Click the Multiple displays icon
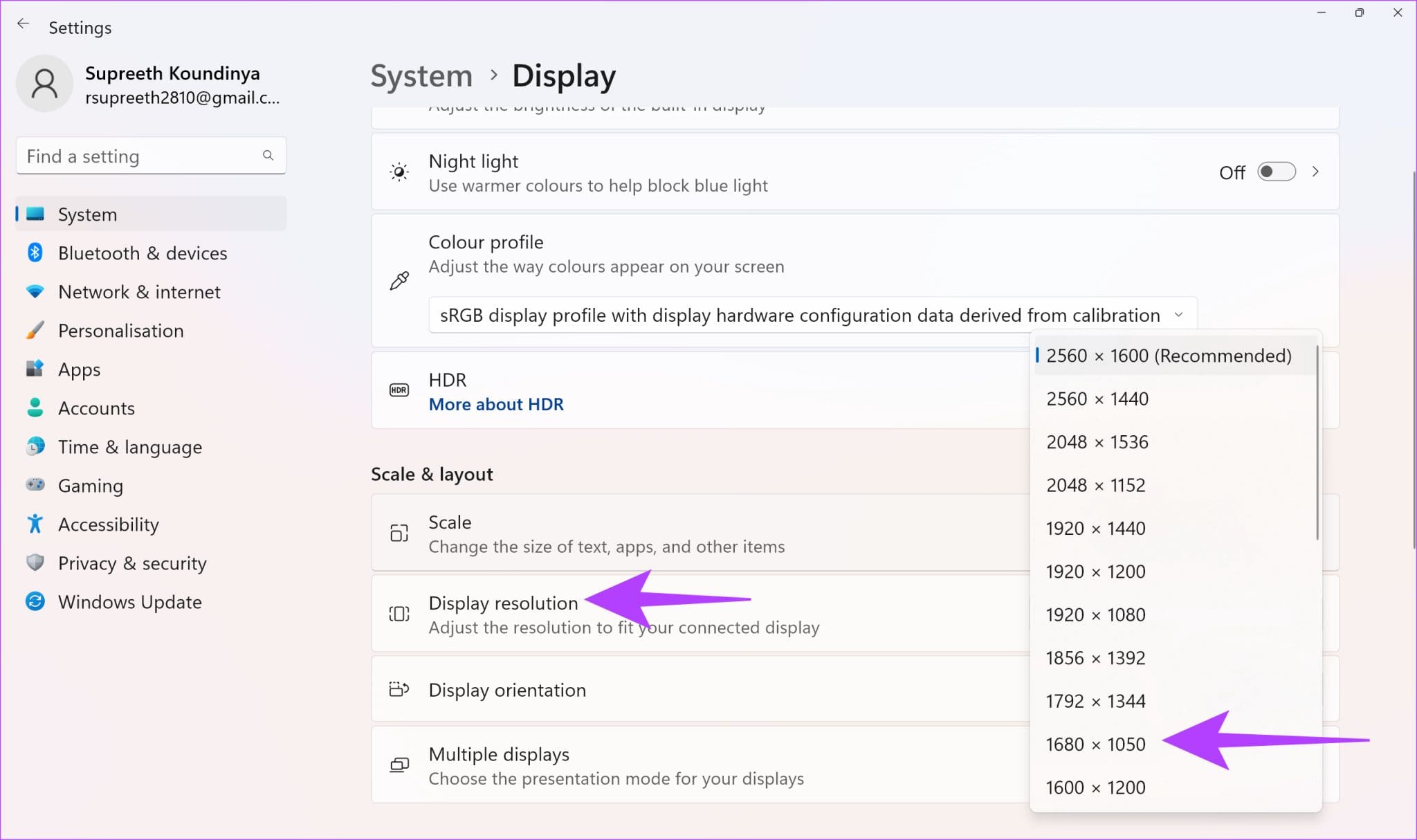This screenshot has width=1417, height=840. [399, 765]
